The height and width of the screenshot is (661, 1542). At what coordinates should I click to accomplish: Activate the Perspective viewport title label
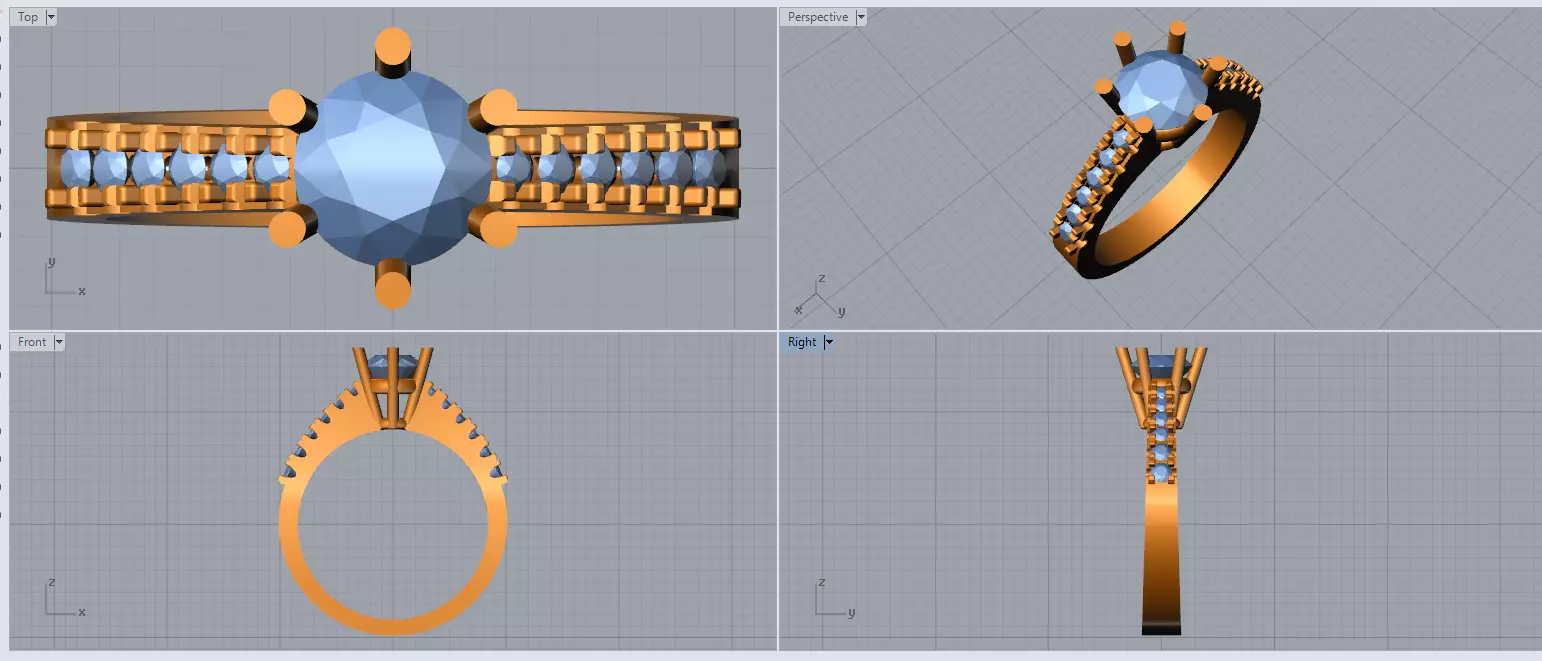(x=817, y=17)
